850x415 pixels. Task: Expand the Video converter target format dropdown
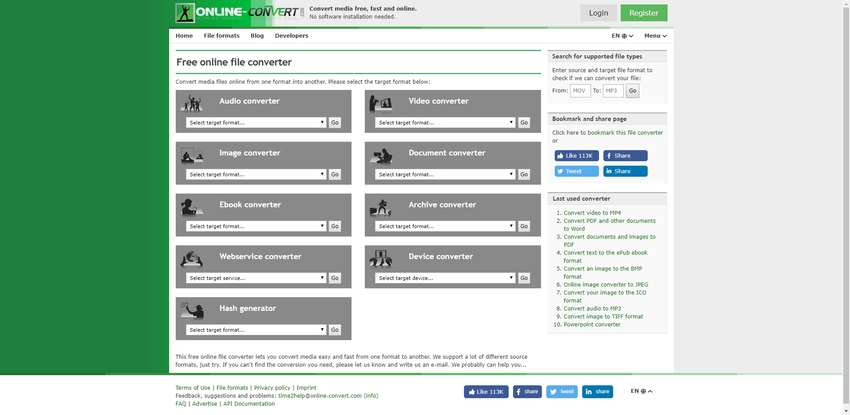tap(445, 122)
